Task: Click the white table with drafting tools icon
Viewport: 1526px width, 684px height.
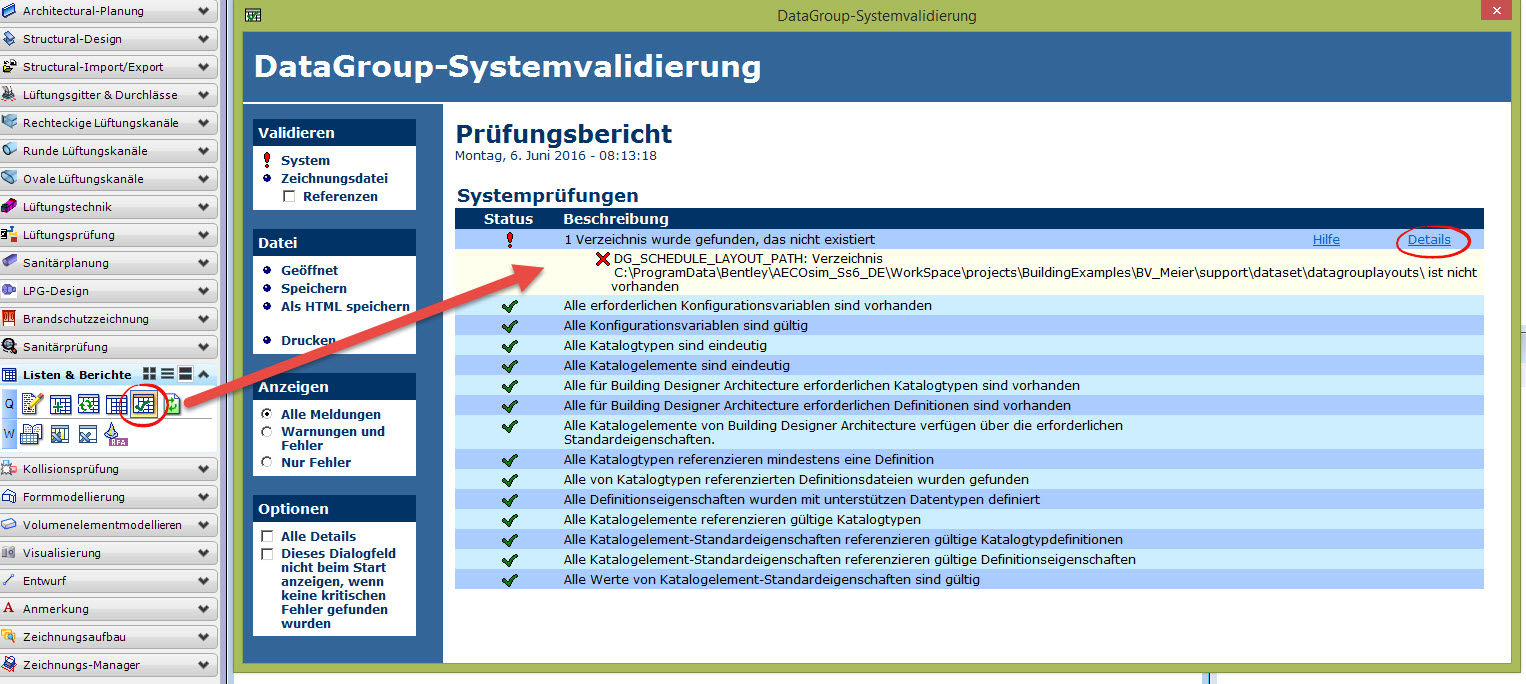Action: (88, 433)
